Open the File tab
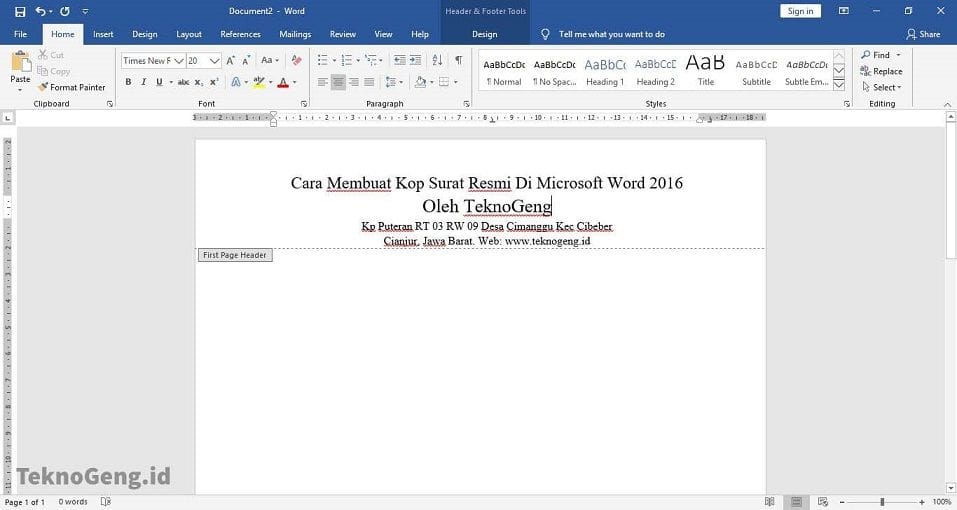The height and width of the screenshot is (510, 957). [20, 34]
